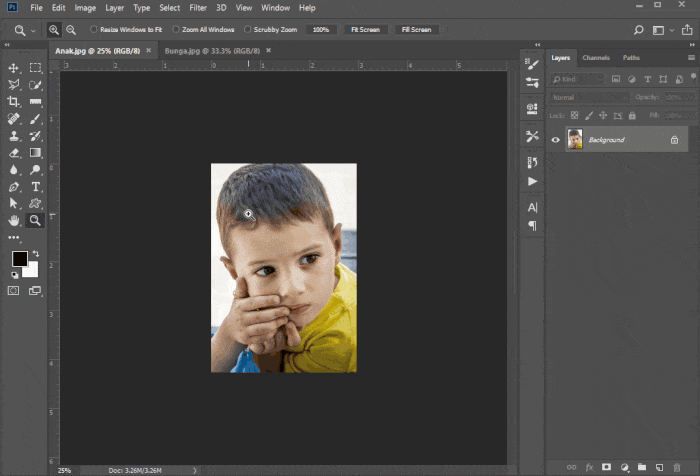Select the Hand tool
The height and width of the screenshot is (476, 700).
13,220
